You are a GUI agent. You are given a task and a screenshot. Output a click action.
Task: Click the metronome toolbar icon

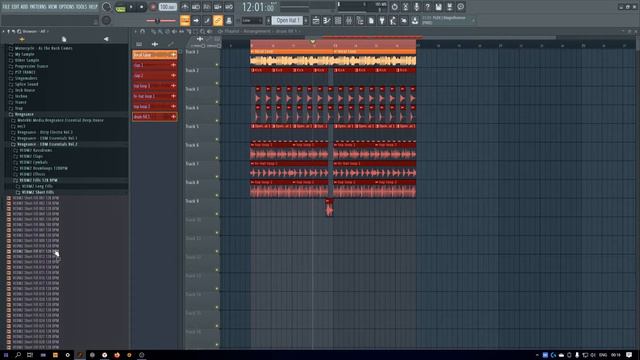[x=185, y=7]
